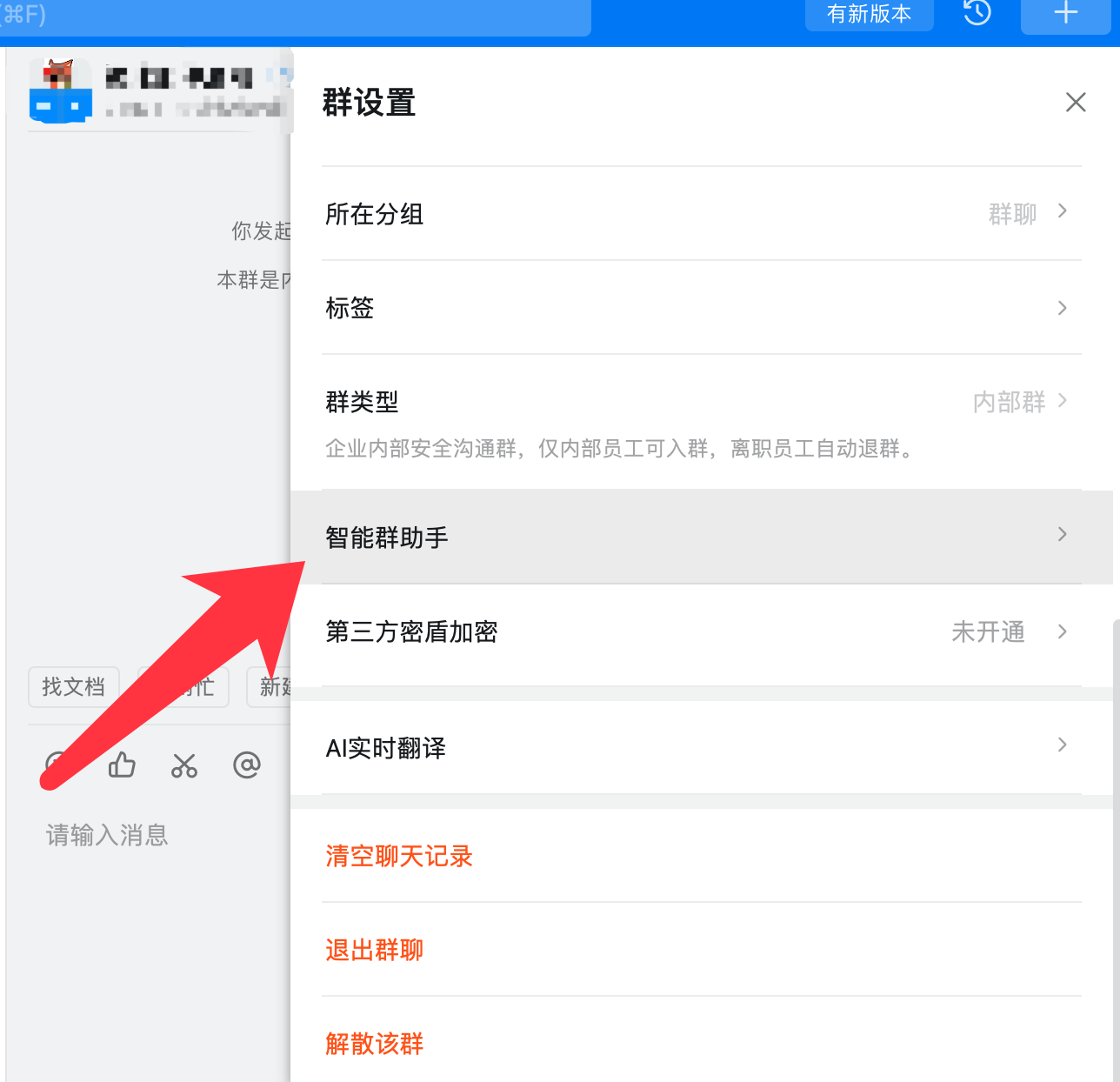Expand the 群类型 chevron arrow
The image size is (1120, 1082).
coord(1063,400)
